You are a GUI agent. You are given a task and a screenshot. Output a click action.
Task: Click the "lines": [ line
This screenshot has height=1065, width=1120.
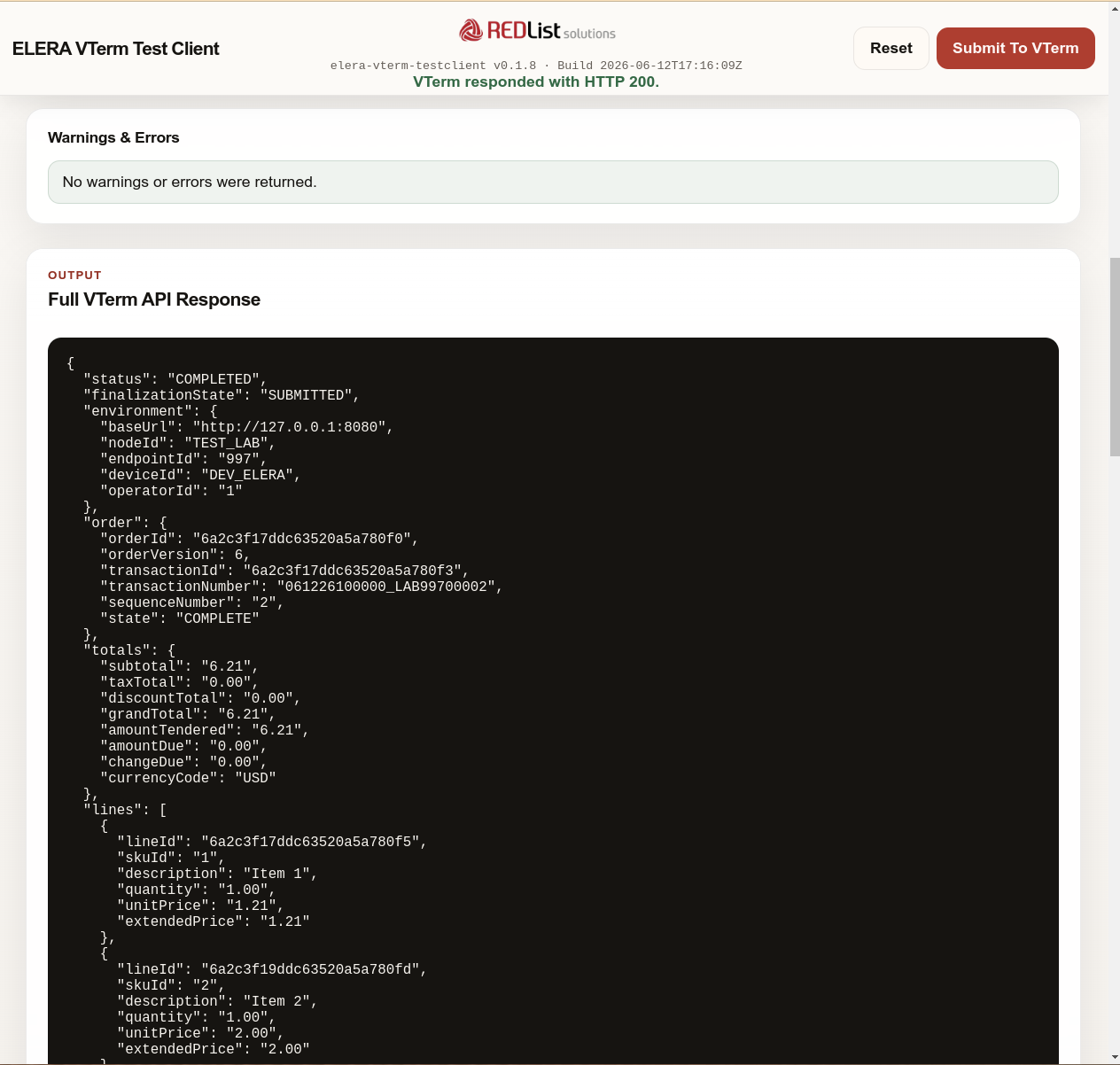click(125, 810)
